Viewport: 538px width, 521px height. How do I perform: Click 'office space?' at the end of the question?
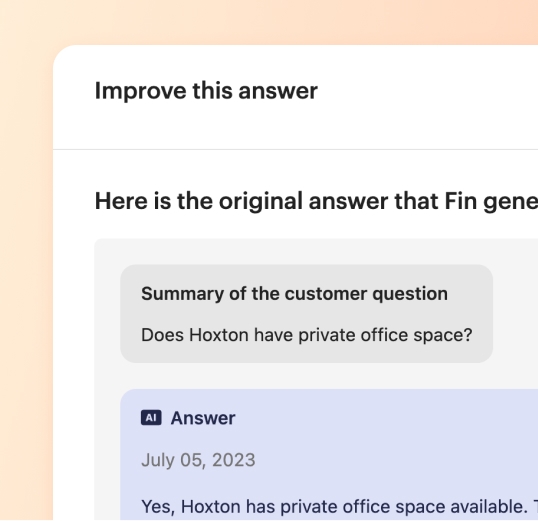coord(416,335)
